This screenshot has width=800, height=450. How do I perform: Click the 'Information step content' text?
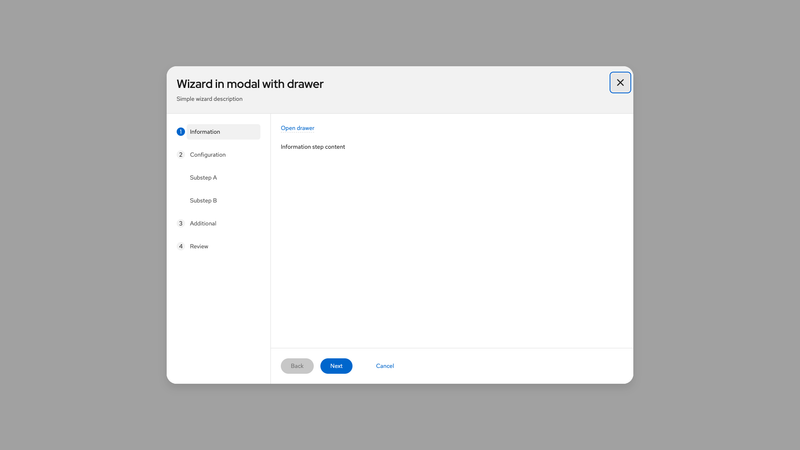[x=313, y=147]
